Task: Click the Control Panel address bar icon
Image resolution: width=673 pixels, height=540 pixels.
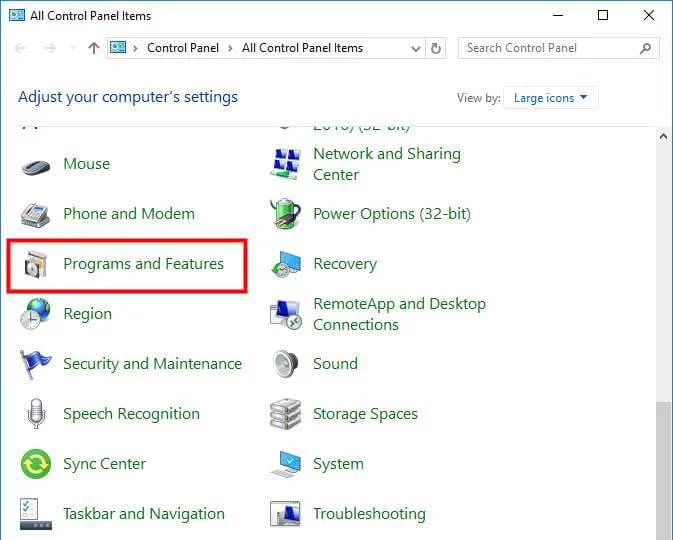Action: click(118, 47)
